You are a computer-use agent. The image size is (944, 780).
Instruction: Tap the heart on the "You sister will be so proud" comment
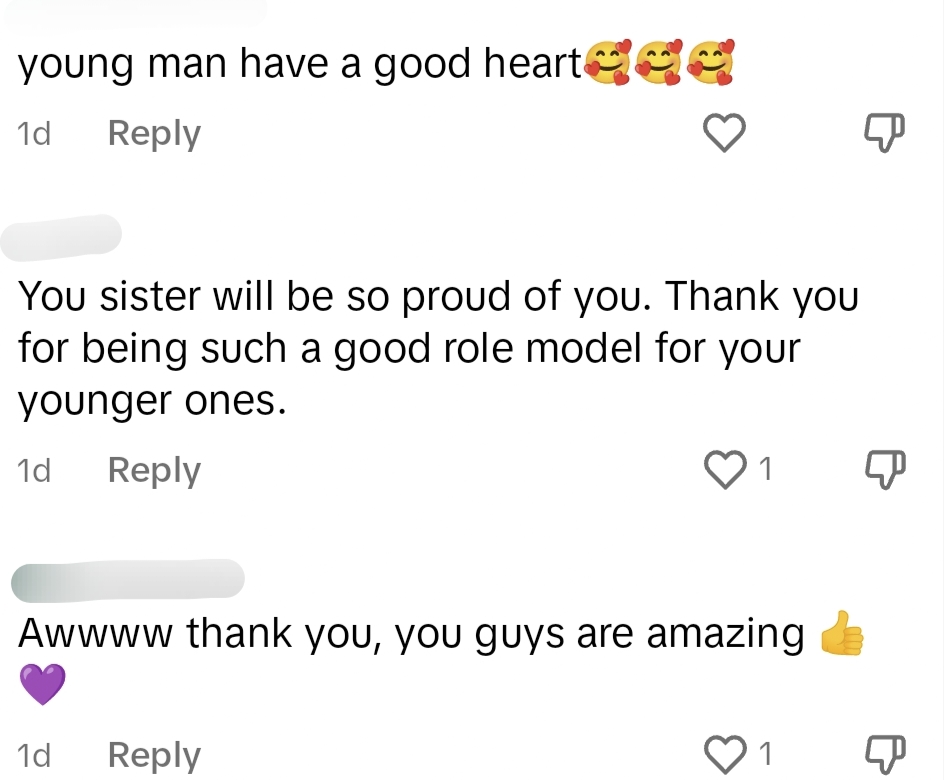(x=724, y=469)
